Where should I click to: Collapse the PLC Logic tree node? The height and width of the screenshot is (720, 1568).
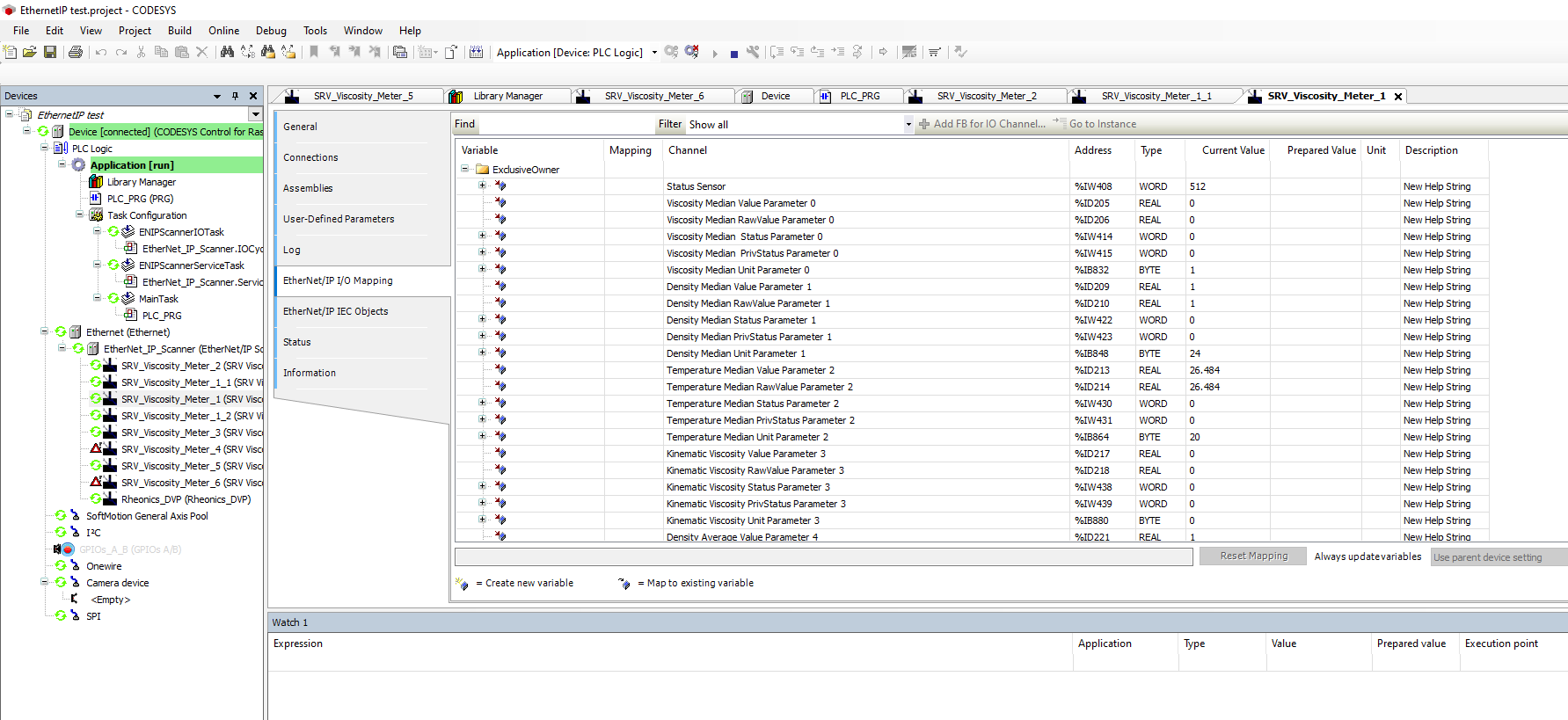[x=45, y=148]
